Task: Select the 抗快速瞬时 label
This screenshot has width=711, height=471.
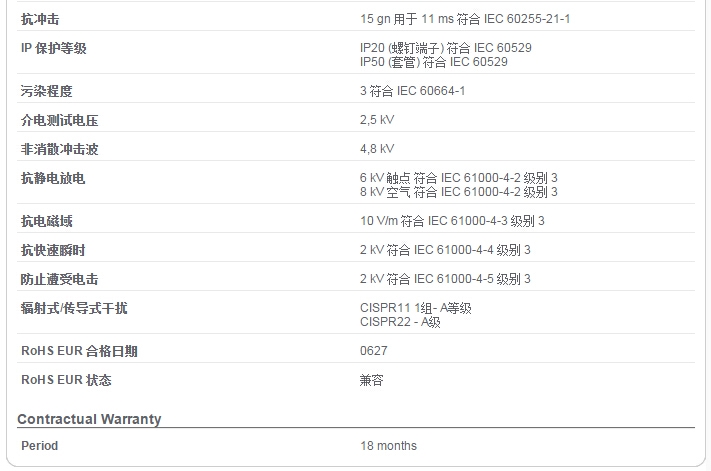Action: pos(53,250)
